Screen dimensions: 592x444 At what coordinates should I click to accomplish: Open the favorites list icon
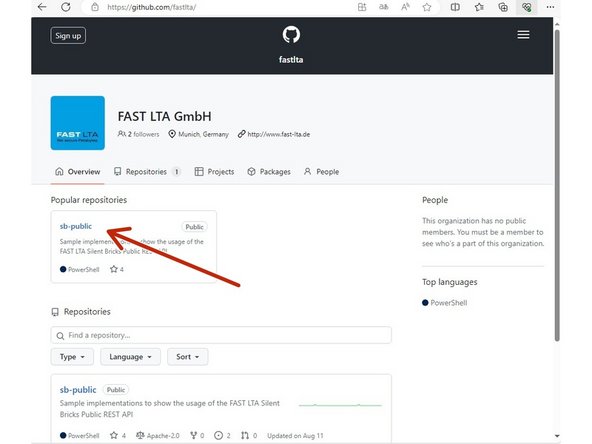pos(479,7)
